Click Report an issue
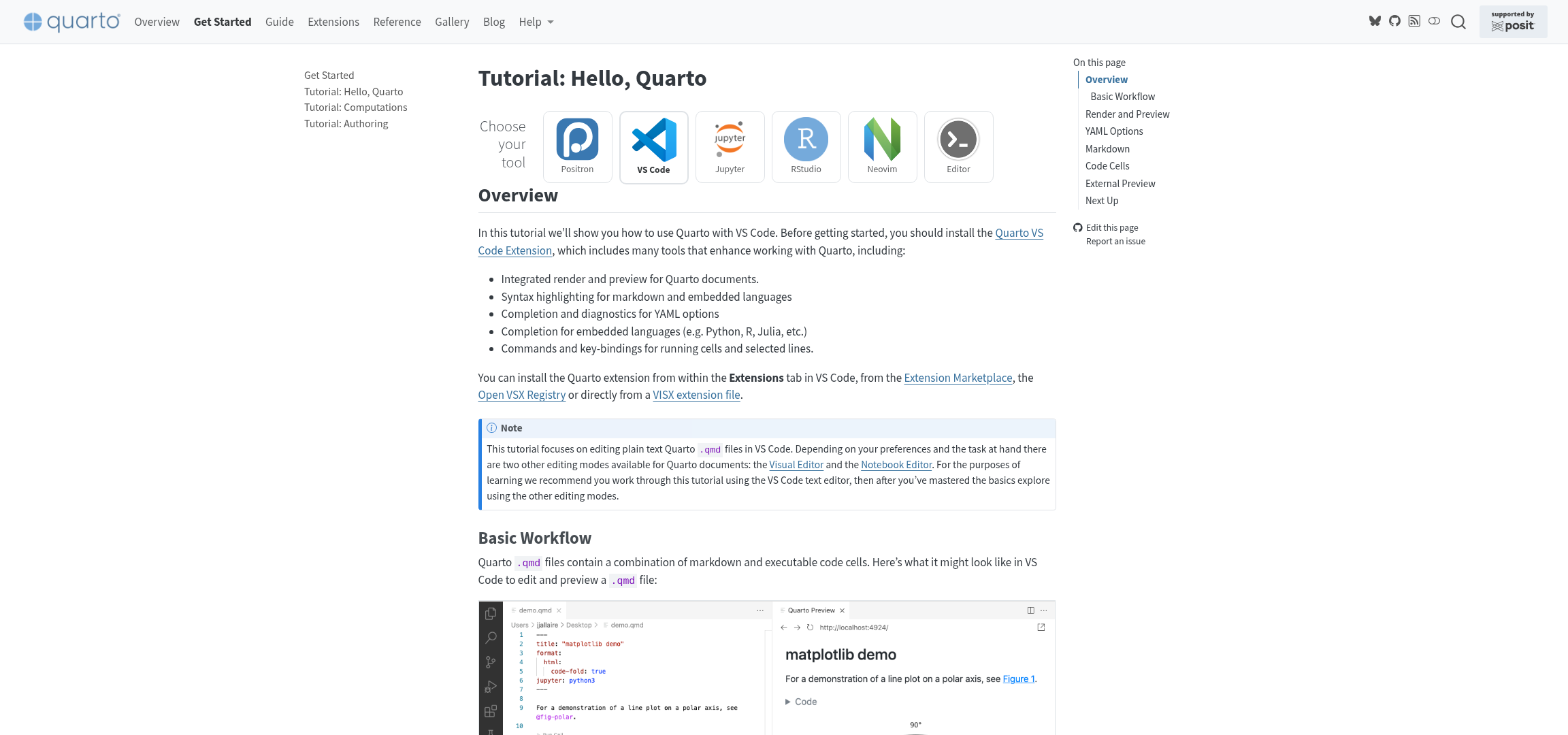The image size is (1568, 735). (1115, 241)
